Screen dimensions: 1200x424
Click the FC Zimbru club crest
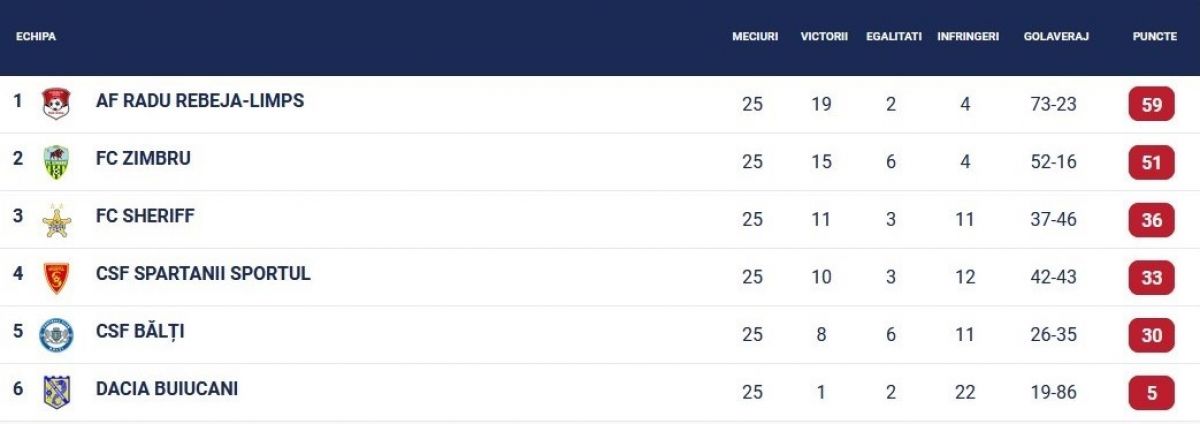coord(56,162)
